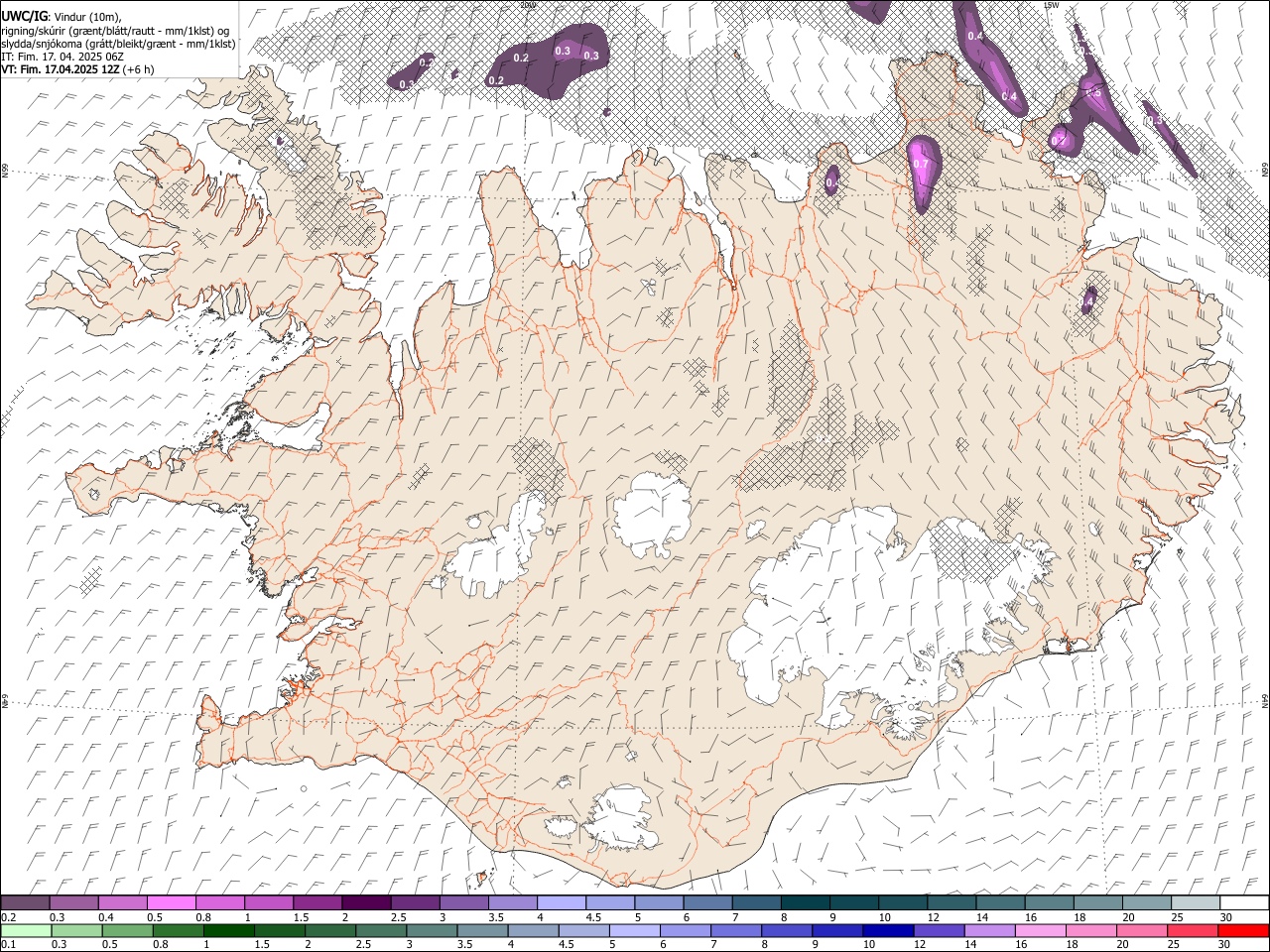Screen dimensions: 1270x952
Task: Click the pale green 0.1 rain legend swatch
Action: (27, 930)
